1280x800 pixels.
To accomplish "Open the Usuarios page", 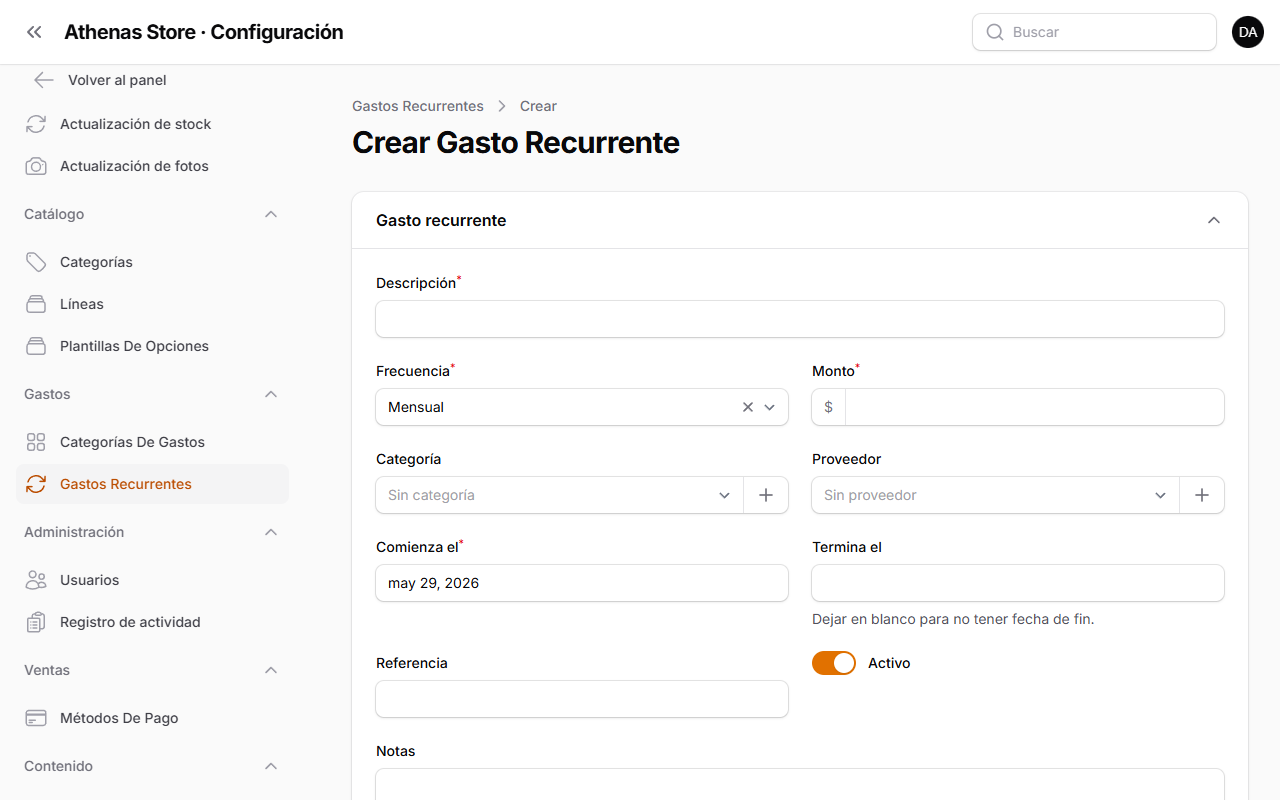I will (x=152, y=580).
